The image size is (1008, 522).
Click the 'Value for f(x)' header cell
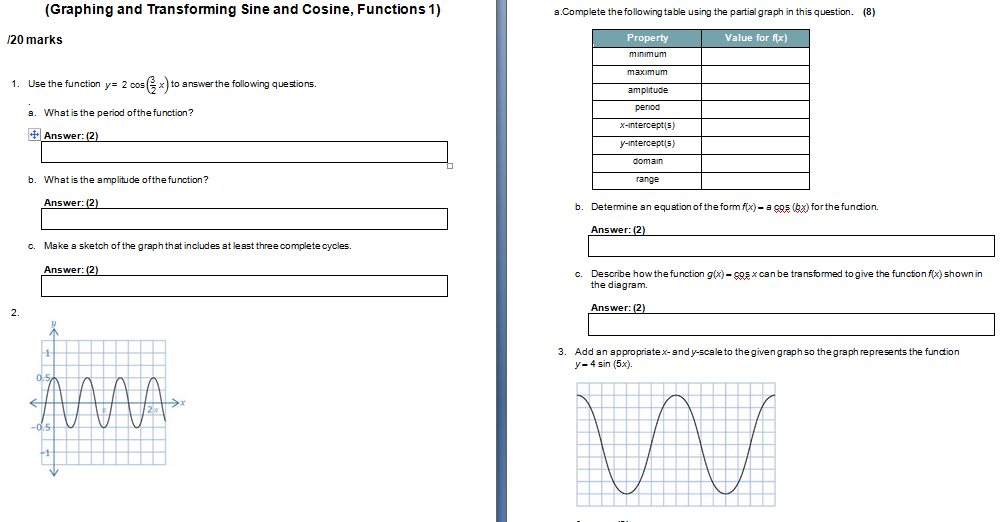(x=755, y=38)
